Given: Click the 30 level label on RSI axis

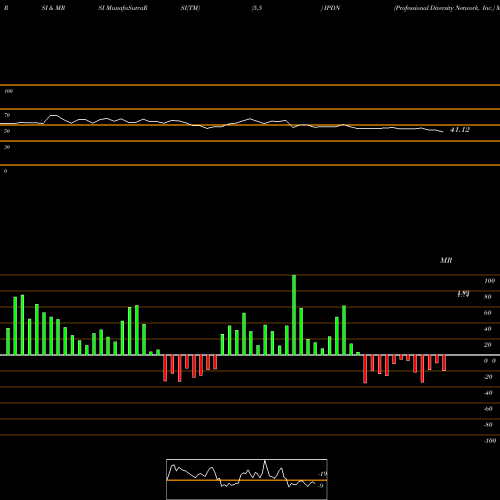Looking at the screenshot, I should pyautogui.click(x=7, y=147).
